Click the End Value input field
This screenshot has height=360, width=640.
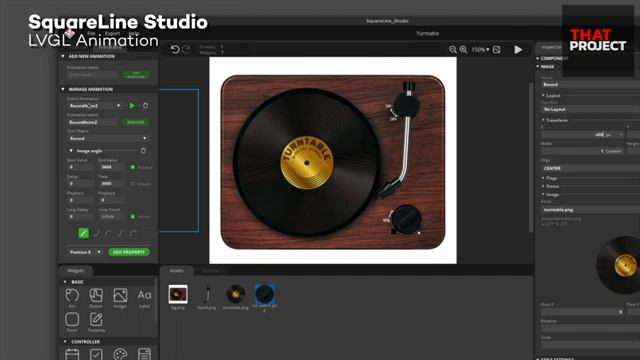(111, 167)
